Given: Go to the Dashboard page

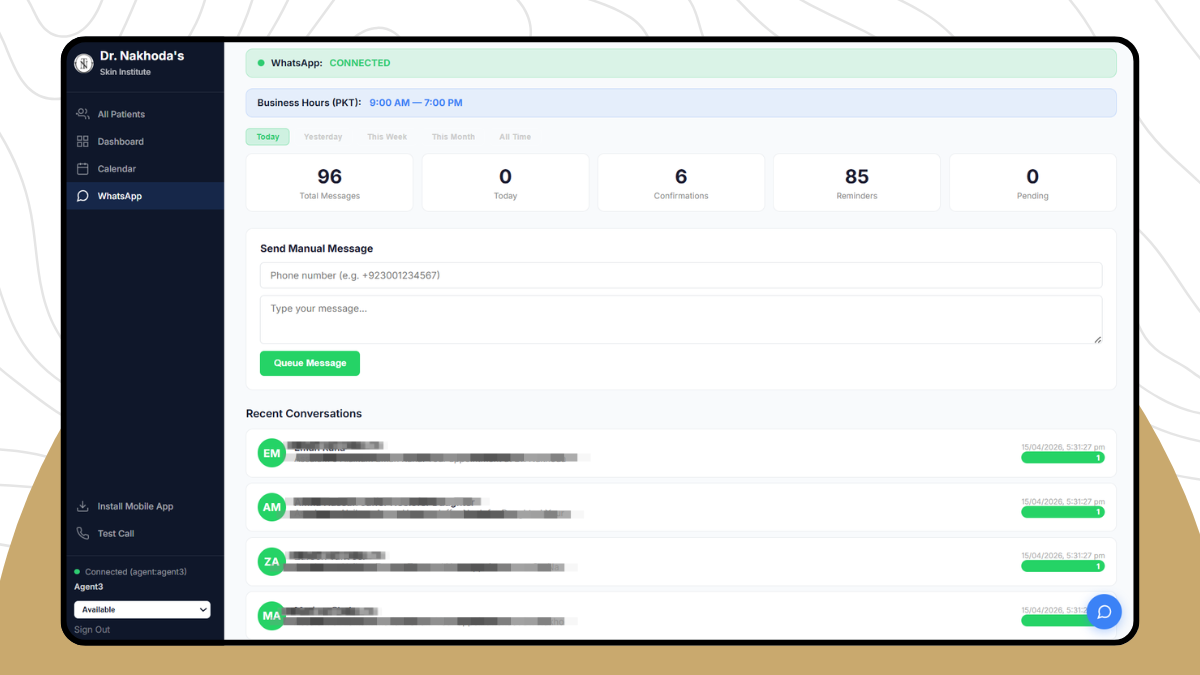Looking at the screenshot, I should pyautogui.click(x=146, y=141).
